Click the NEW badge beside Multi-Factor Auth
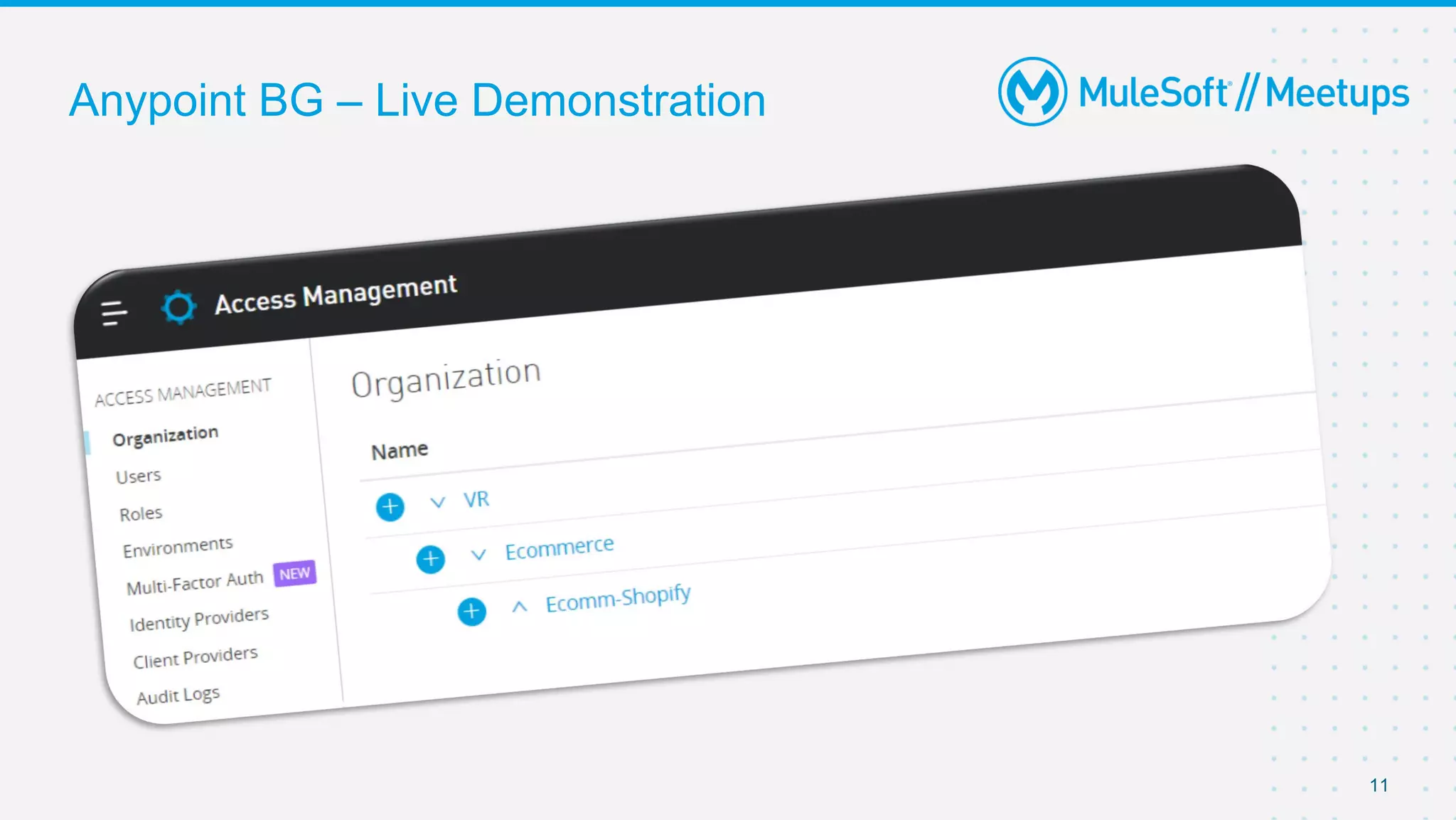 (x=294, y=573)
